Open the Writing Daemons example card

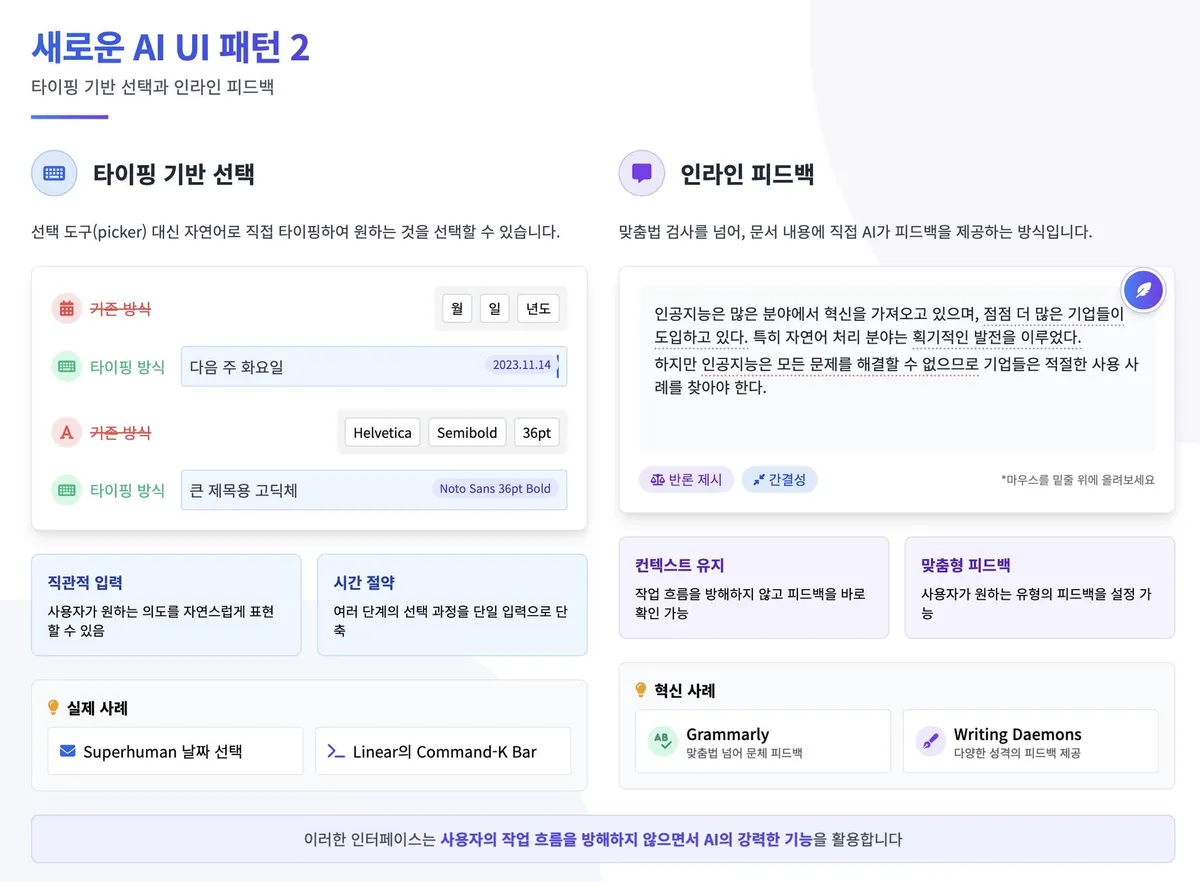pos(1031,741)
